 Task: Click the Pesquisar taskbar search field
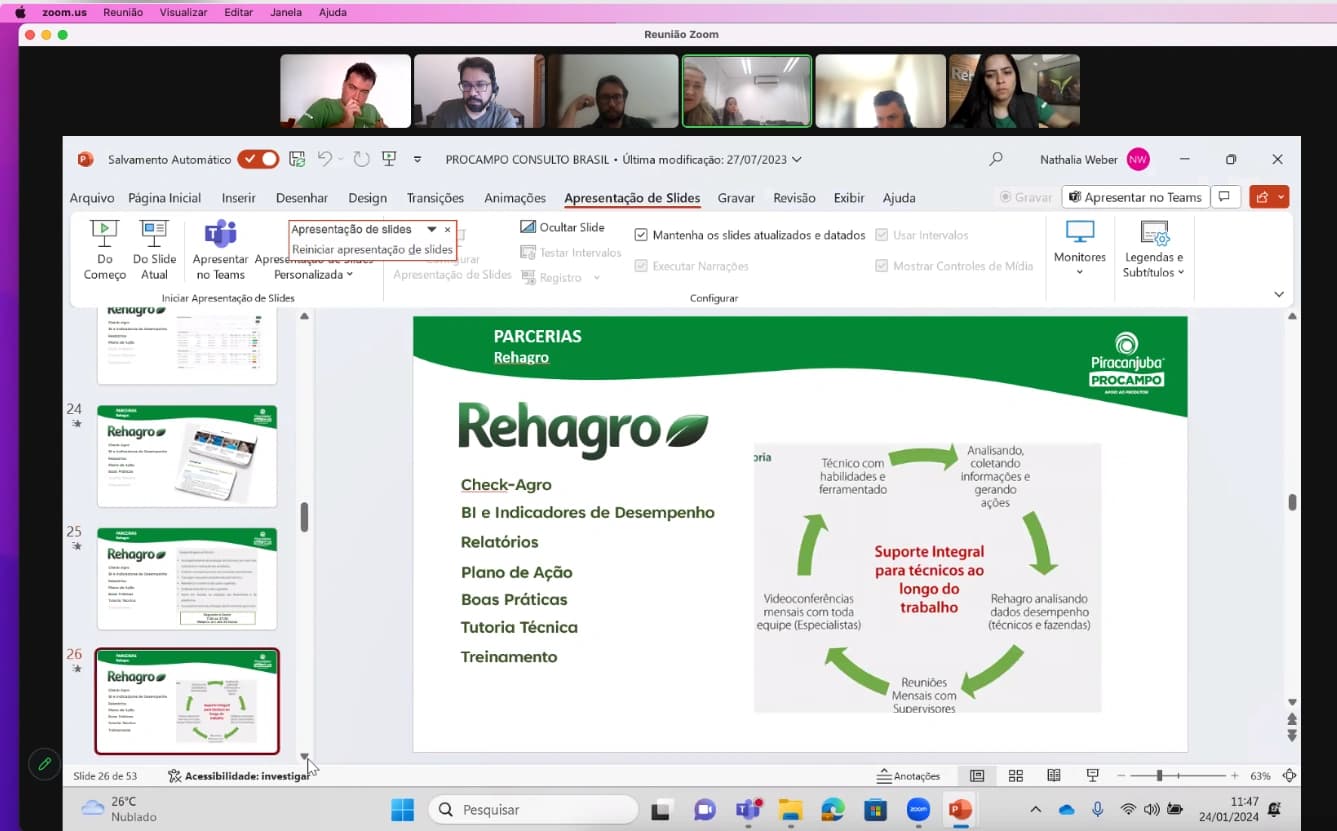point(533,809)
